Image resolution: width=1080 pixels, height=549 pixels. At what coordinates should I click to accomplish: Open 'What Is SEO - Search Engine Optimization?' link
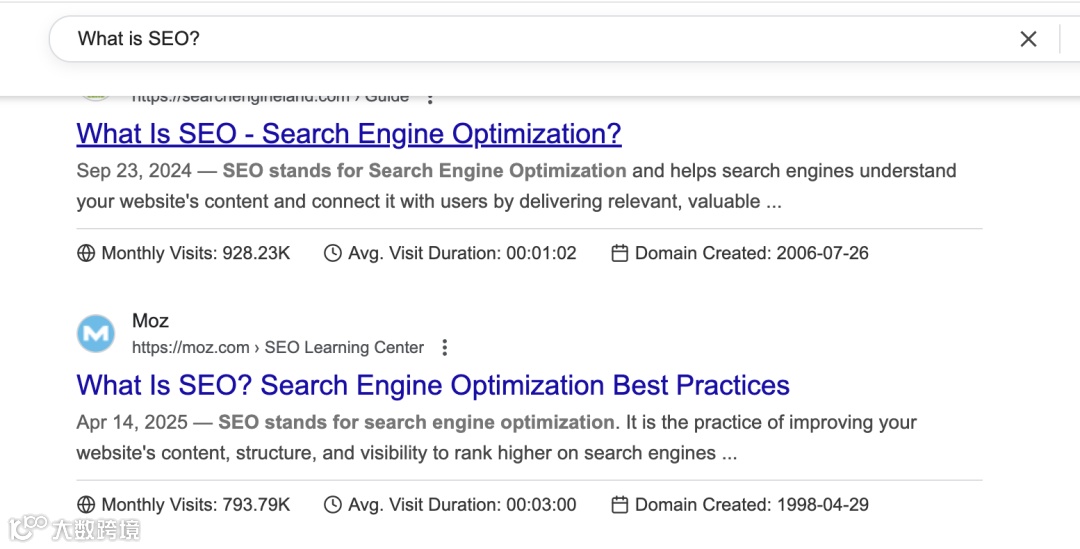pos(349,134)
